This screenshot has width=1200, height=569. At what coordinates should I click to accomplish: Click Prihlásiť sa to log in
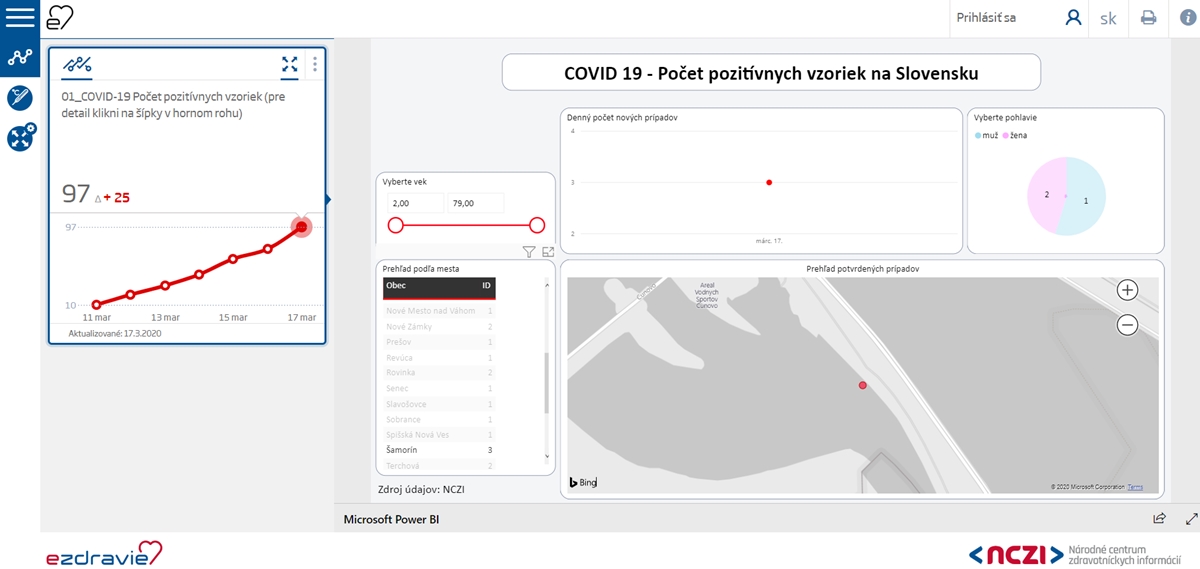coord(986,18)
